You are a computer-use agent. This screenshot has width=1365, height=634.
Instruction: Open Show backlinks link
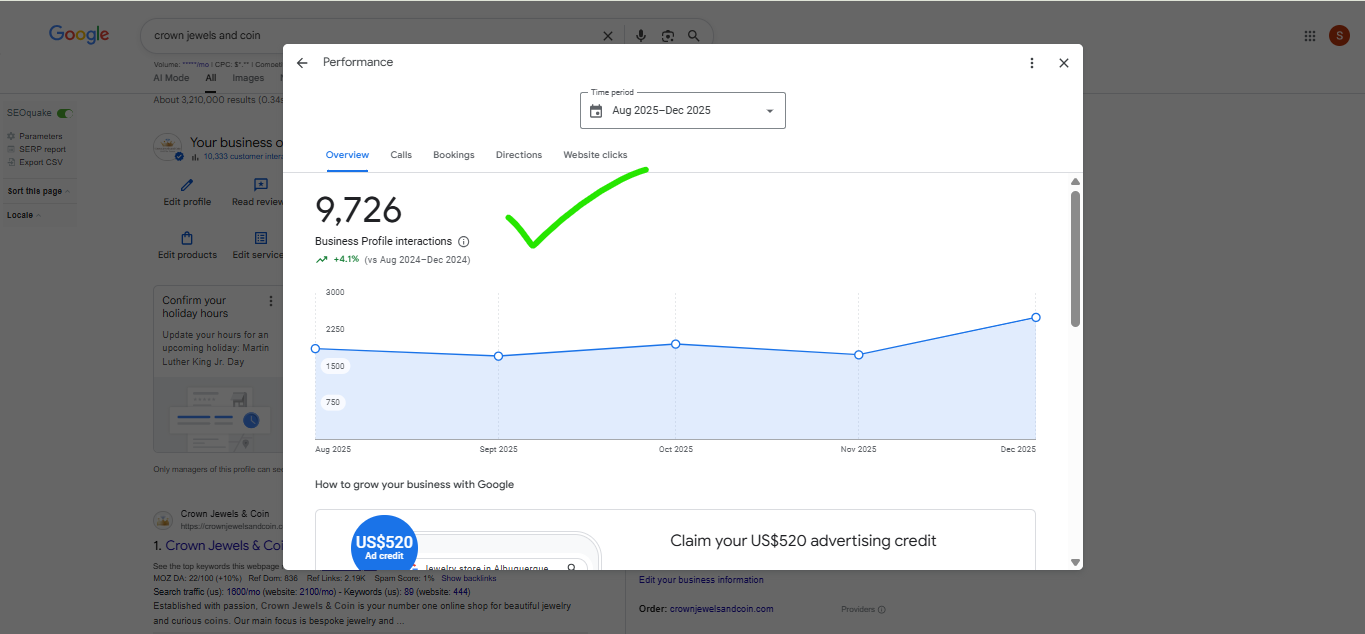click(468, 579)
